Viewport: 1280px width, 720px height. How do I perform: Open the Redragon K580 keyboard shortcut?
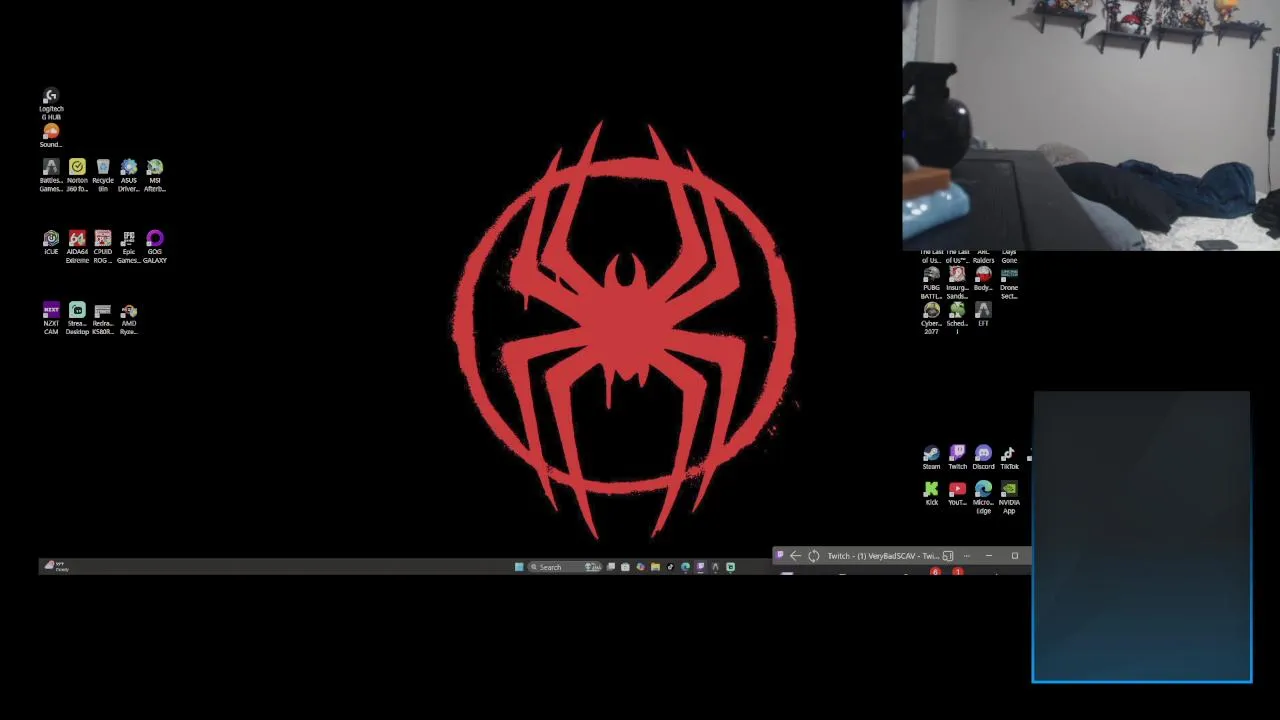pyautogui.click(x=103, y=319)
